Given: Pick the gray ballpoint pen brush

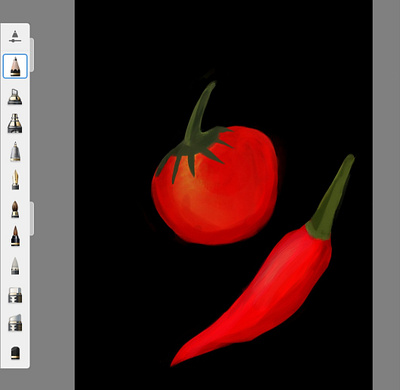Looking at the screenshot, I should (15, 266).
